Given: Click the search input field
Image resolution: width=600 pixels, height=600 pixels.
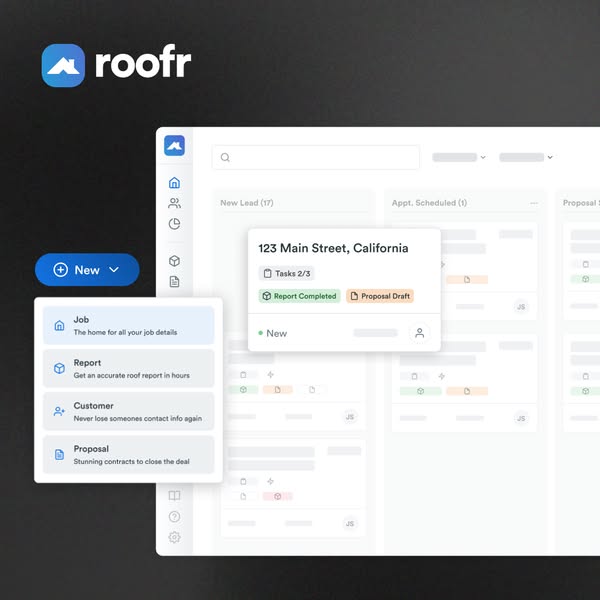Looking at the screenshot, I should [316, 157].
